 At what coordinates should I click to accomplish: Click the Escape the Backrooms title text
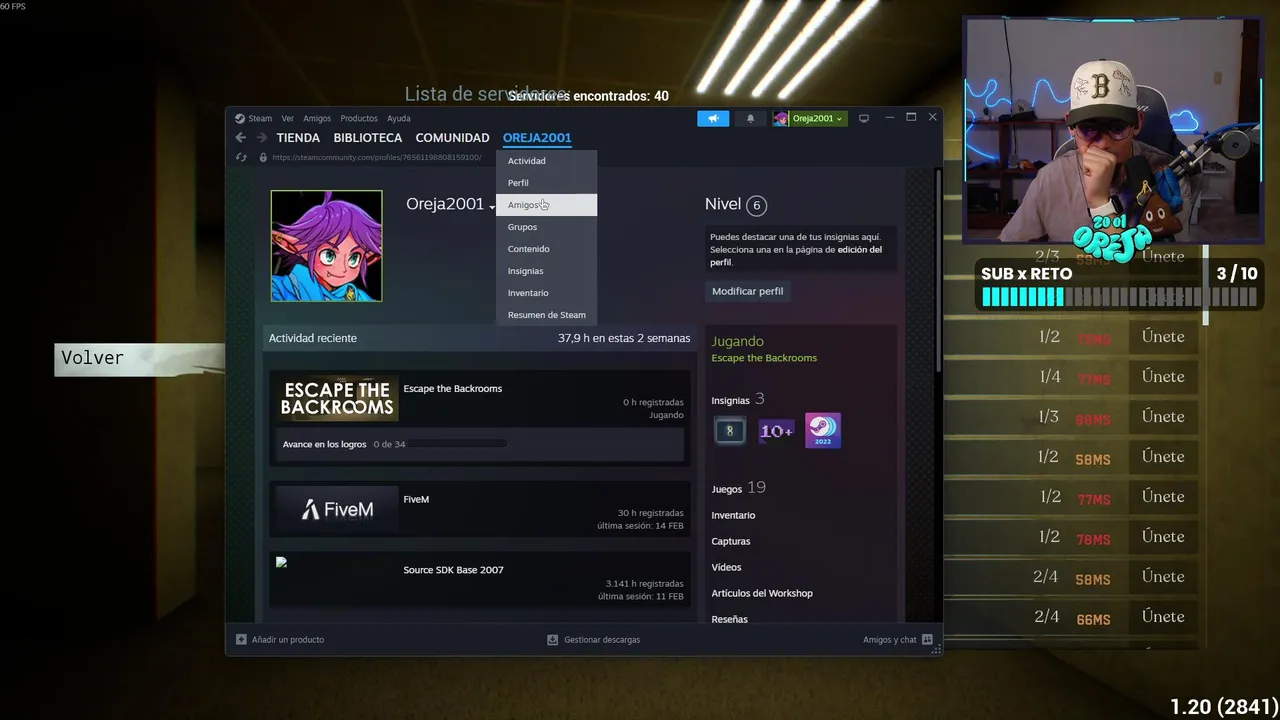click(453, 388)
